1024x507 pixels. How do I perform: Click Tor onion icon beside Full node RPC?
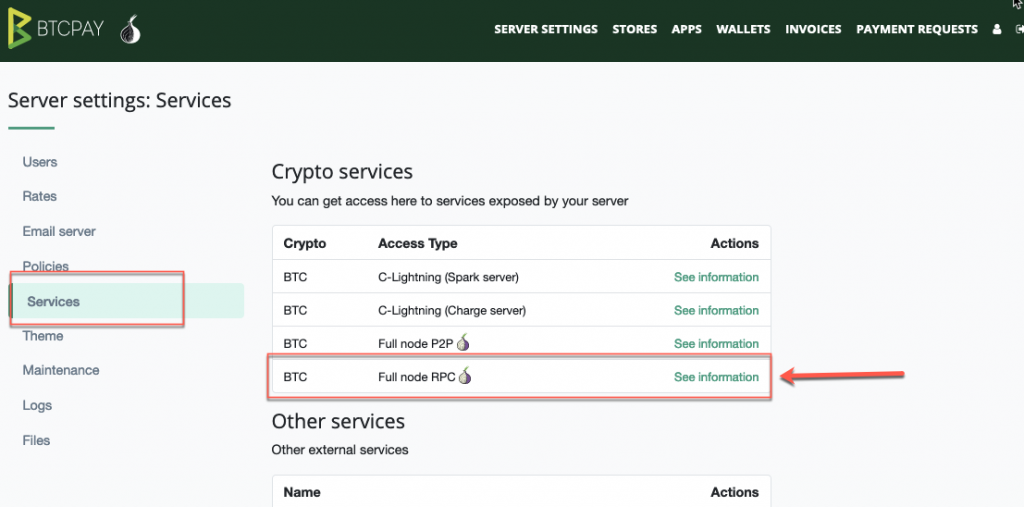(x=465, y=376)
